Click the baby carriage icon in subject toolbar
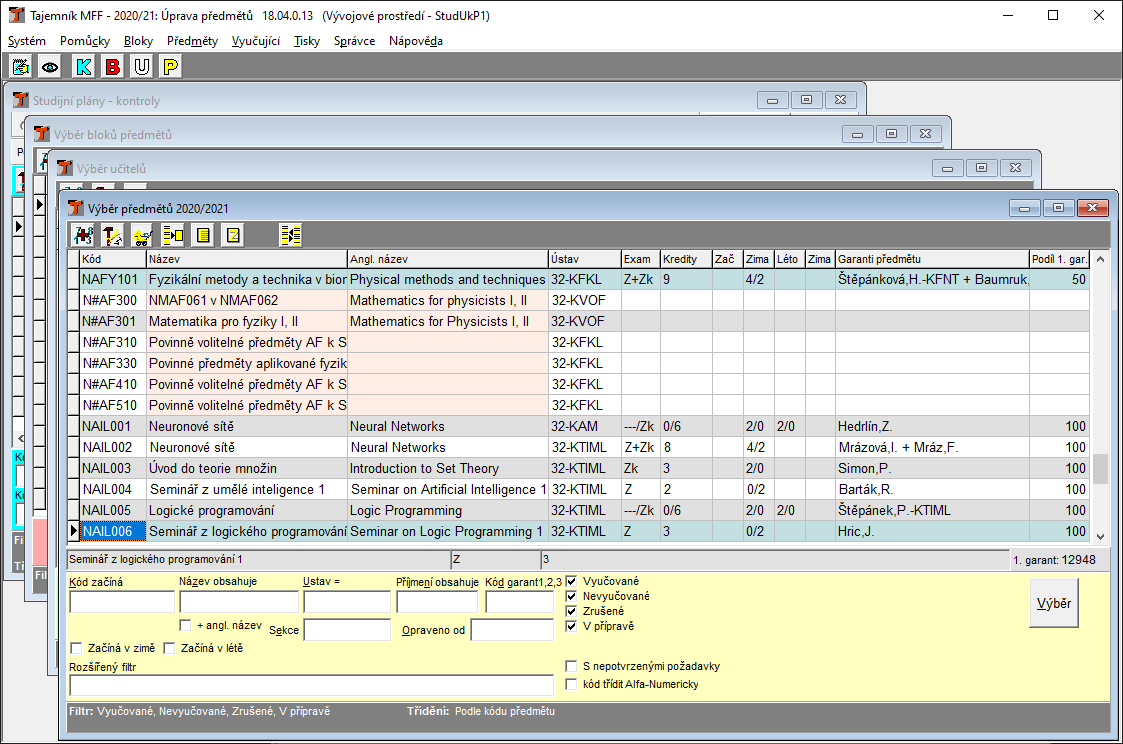 (x=142, y=235)
